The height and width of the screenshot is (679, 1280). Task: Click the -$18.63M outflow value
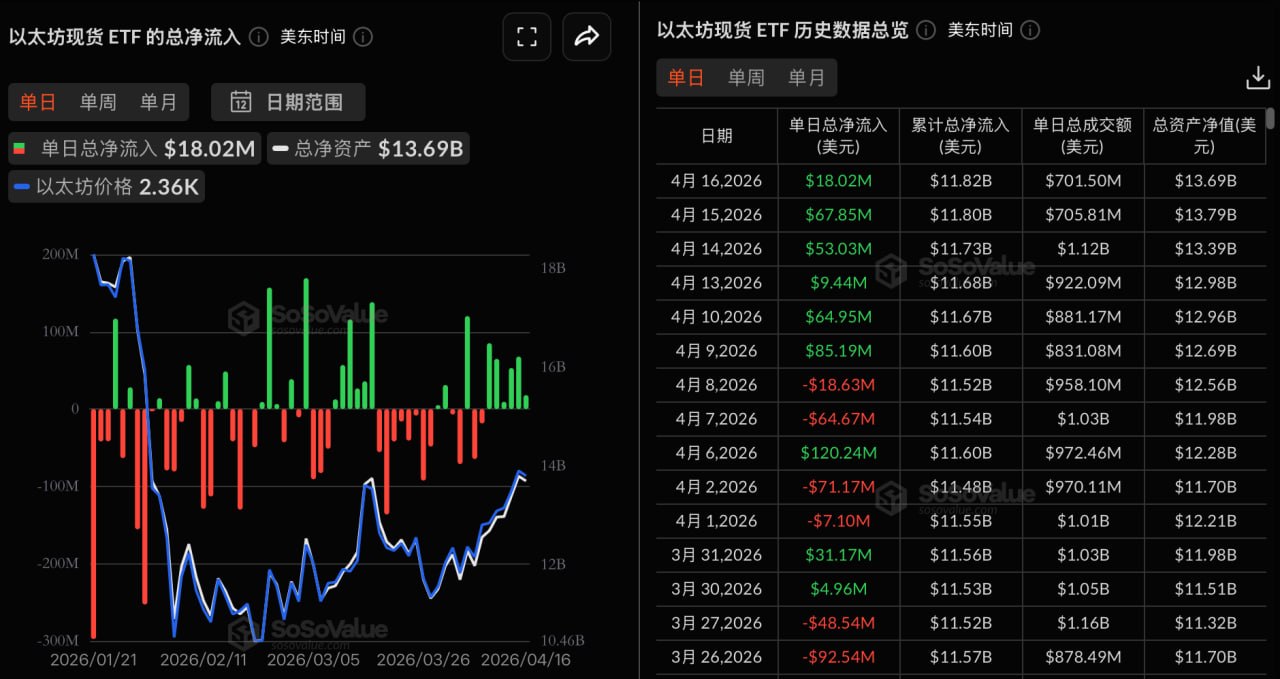pos(838,385)
